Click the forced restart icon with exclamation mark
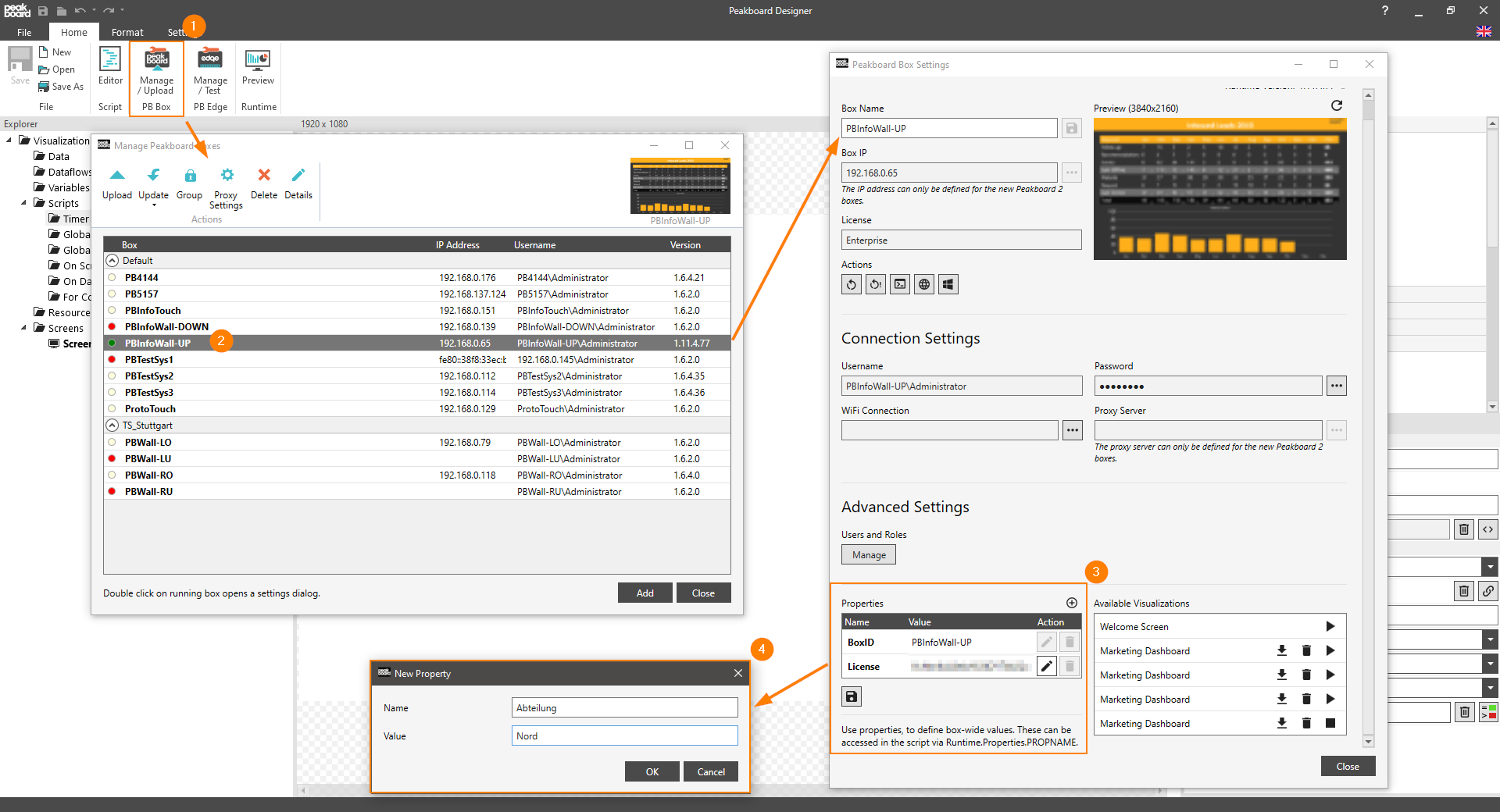Image resolution: width=1500 pixels, height=812 pixels. (x=876, y=284)
